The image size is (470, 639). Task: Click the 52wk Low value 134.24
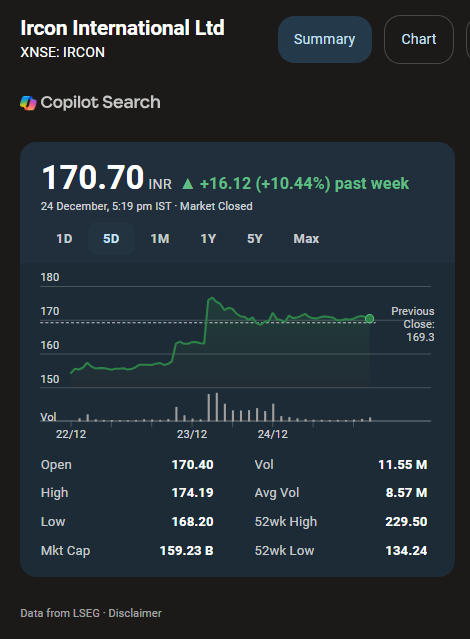(x=406, y=551)
